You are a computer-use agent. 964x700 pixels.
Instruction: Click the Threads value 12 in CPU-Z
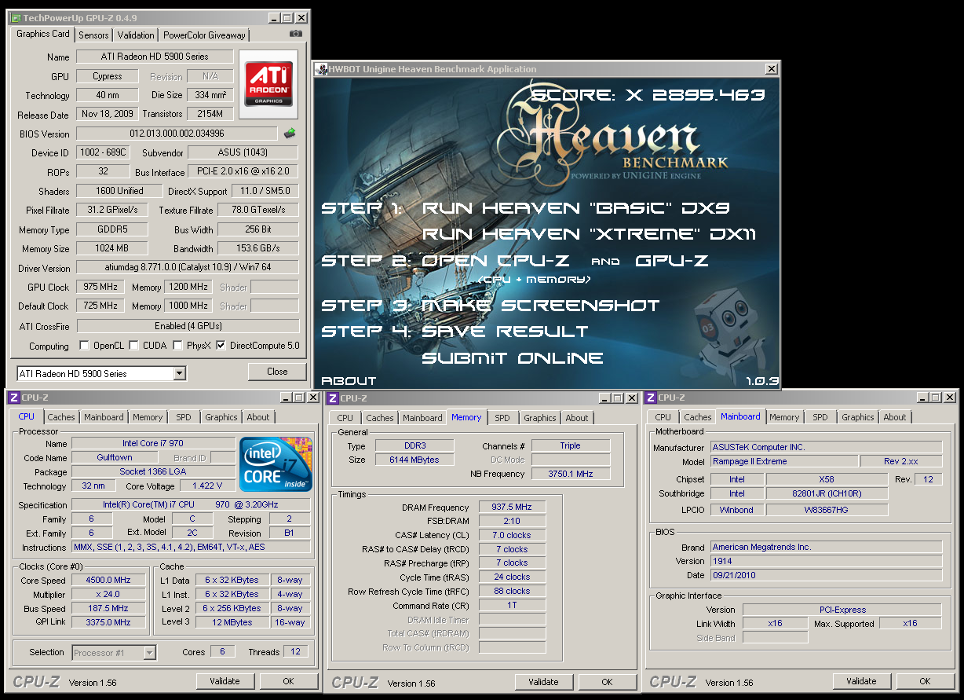(x=296, y=651)
